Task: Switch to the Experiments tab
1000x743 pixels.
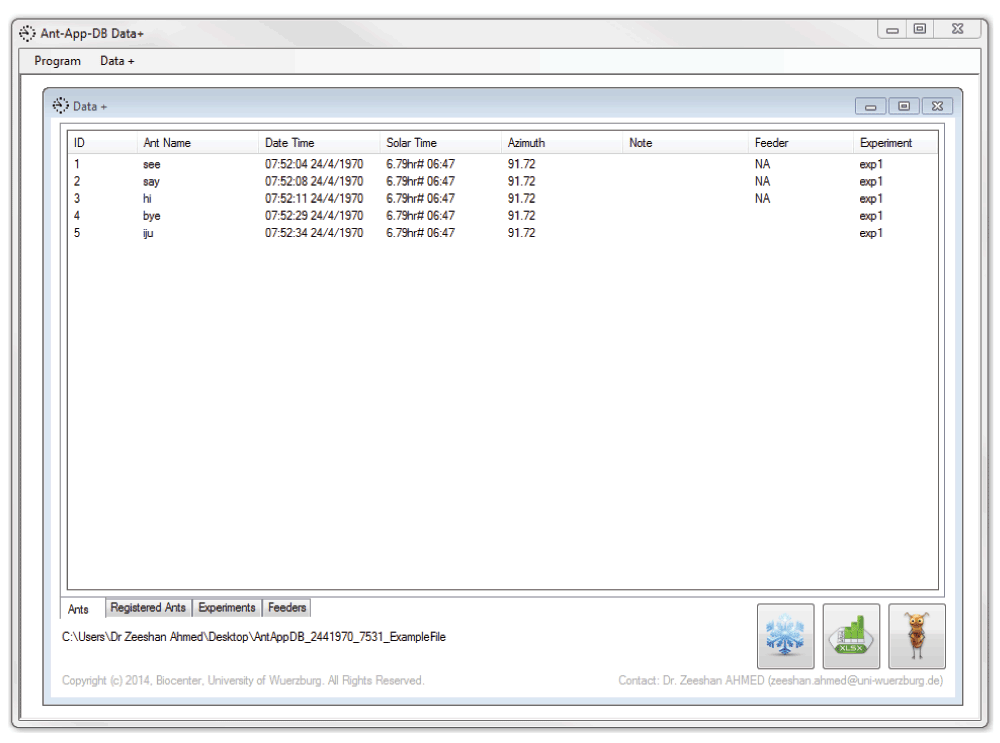Action: (x=226, y=607)
